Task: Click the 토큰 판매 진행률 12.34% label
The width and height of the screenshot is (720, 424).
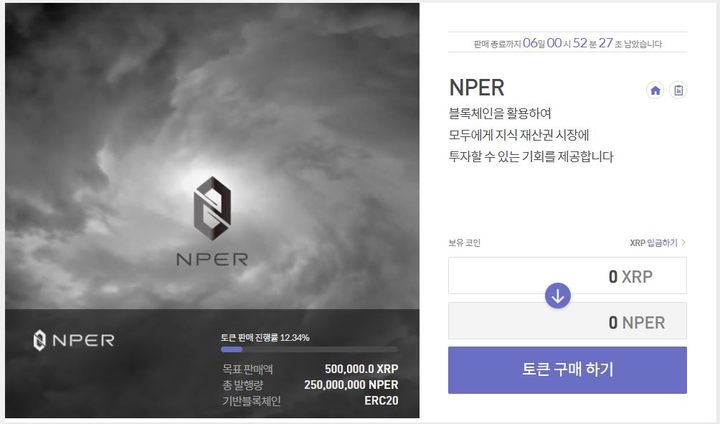Action: 265,338
